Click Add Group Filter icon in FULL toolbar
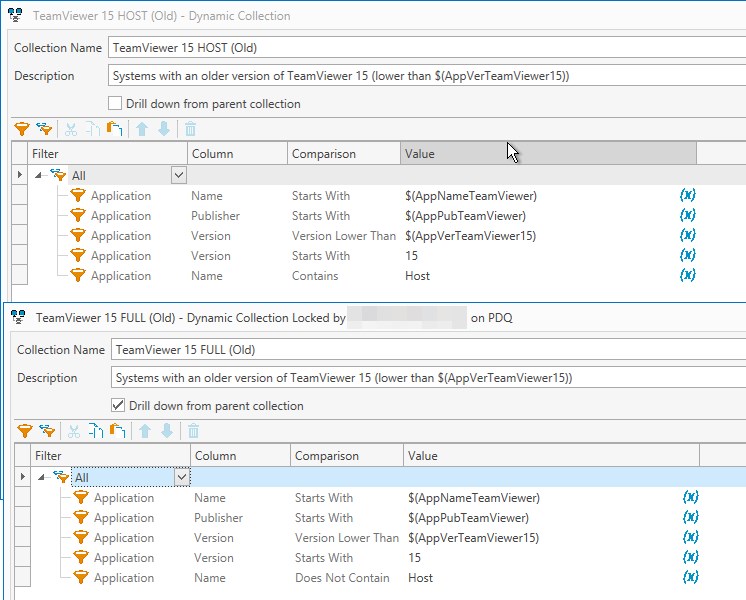The width and height of the screenshot is (746, 600). pos(47,431)
